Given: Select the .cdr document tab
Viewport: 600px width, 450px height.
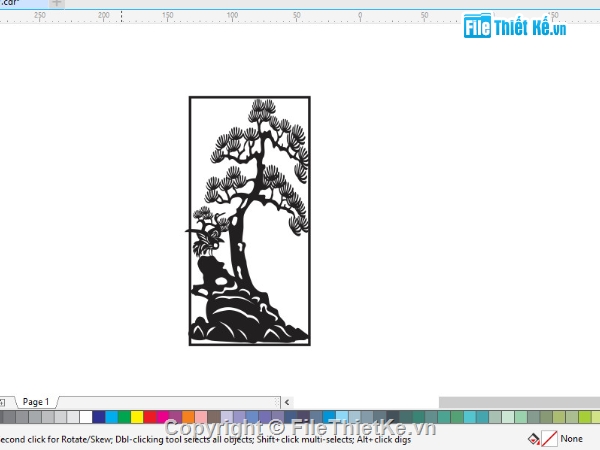Looking at the screenshot, I should (23, 3).
